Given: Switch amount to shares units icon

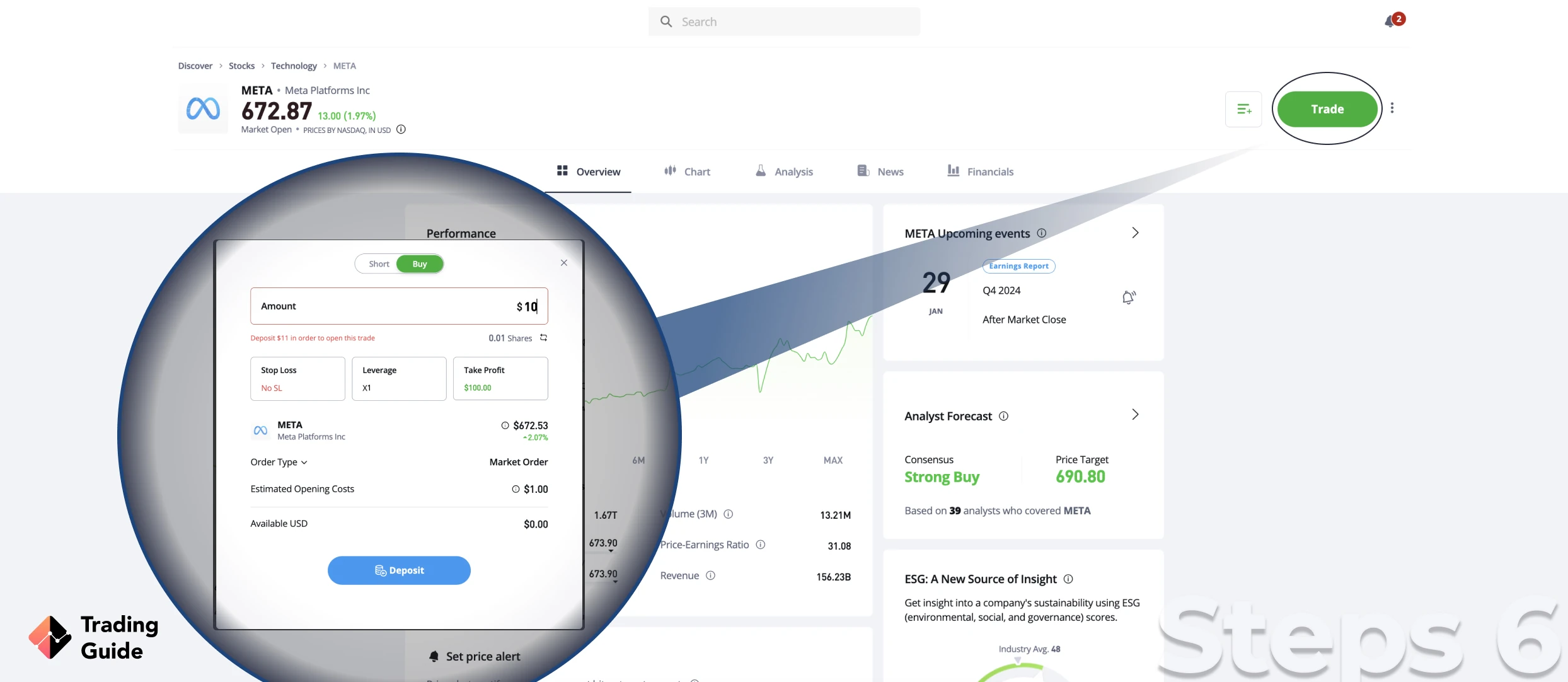Looking at the screenshot, I should [x=543, y=338].
